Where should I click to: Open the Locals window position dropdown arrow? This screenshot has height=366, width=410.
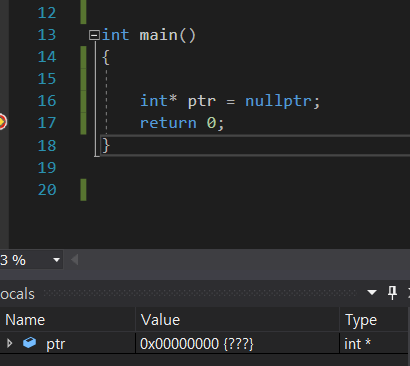[372, 293]
